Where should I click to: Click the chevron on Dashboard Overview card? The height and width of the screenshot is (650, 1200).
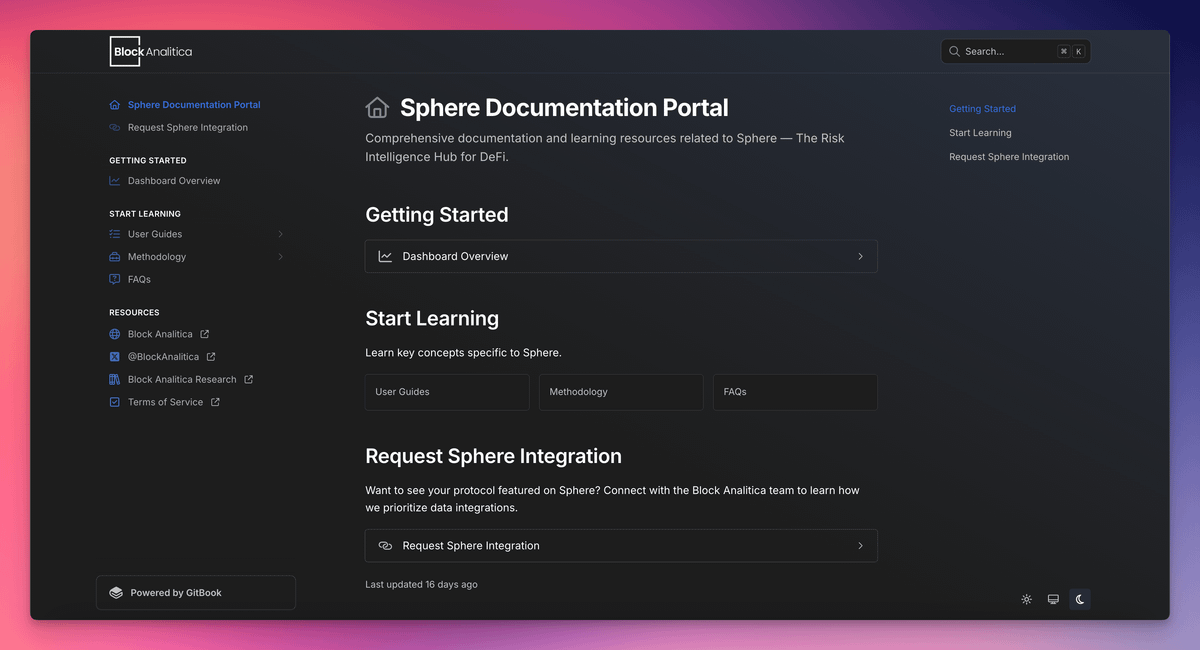tap(860, 257)
